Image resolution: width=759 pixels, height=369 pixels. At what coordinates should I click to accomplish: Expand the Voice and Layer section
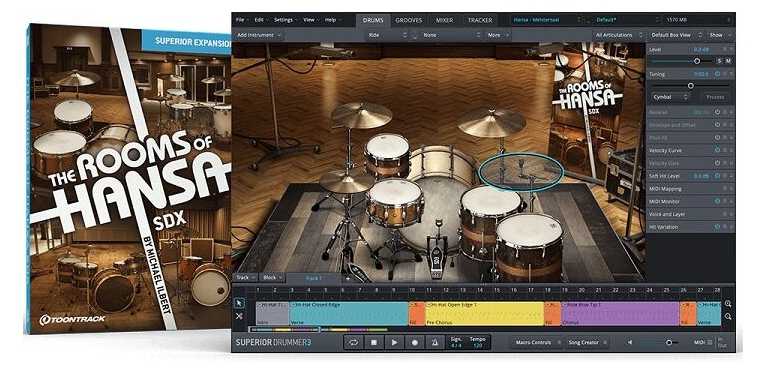[690, 214]
